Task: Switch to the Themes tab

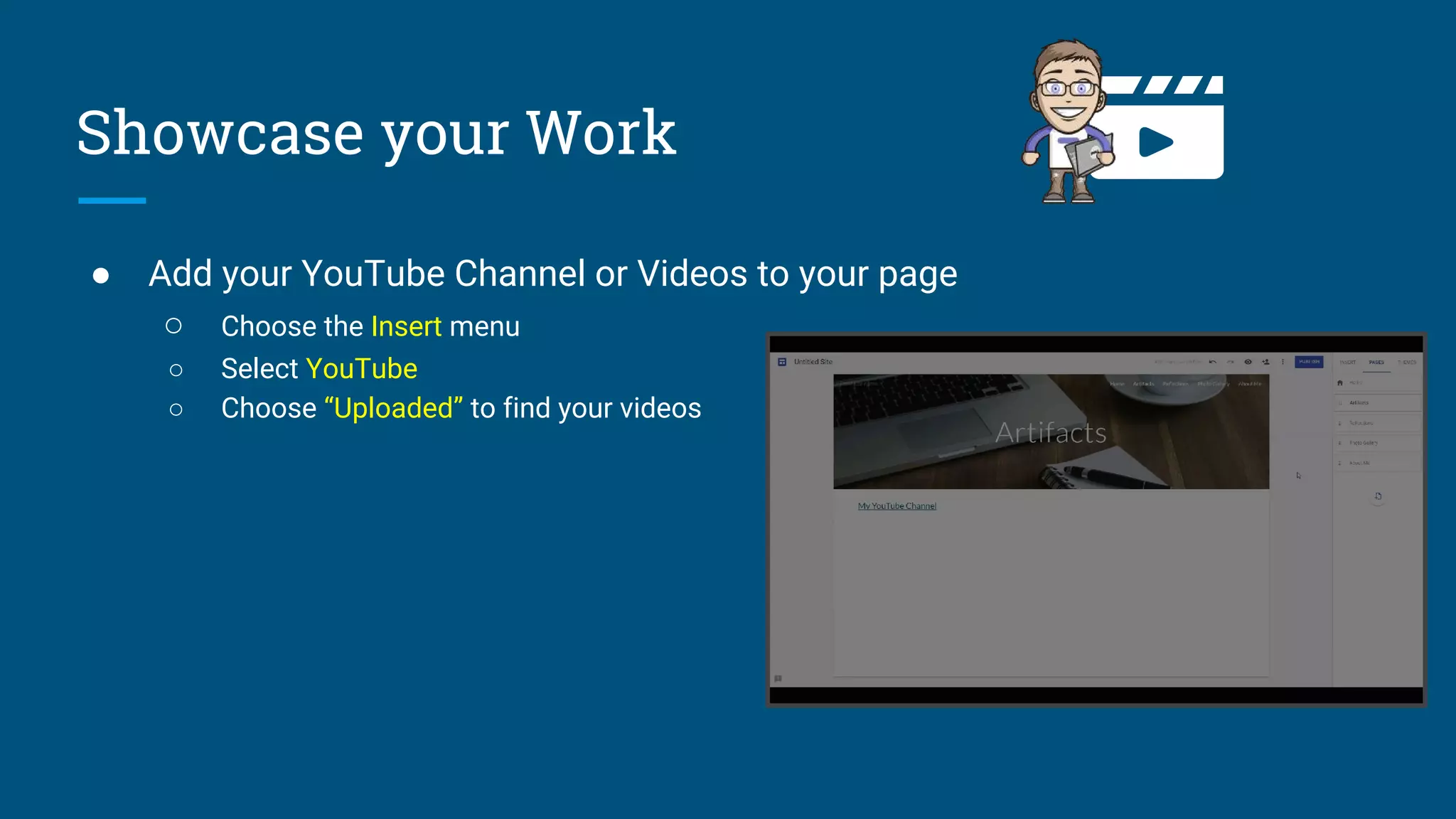Action: click(1407, 363)
